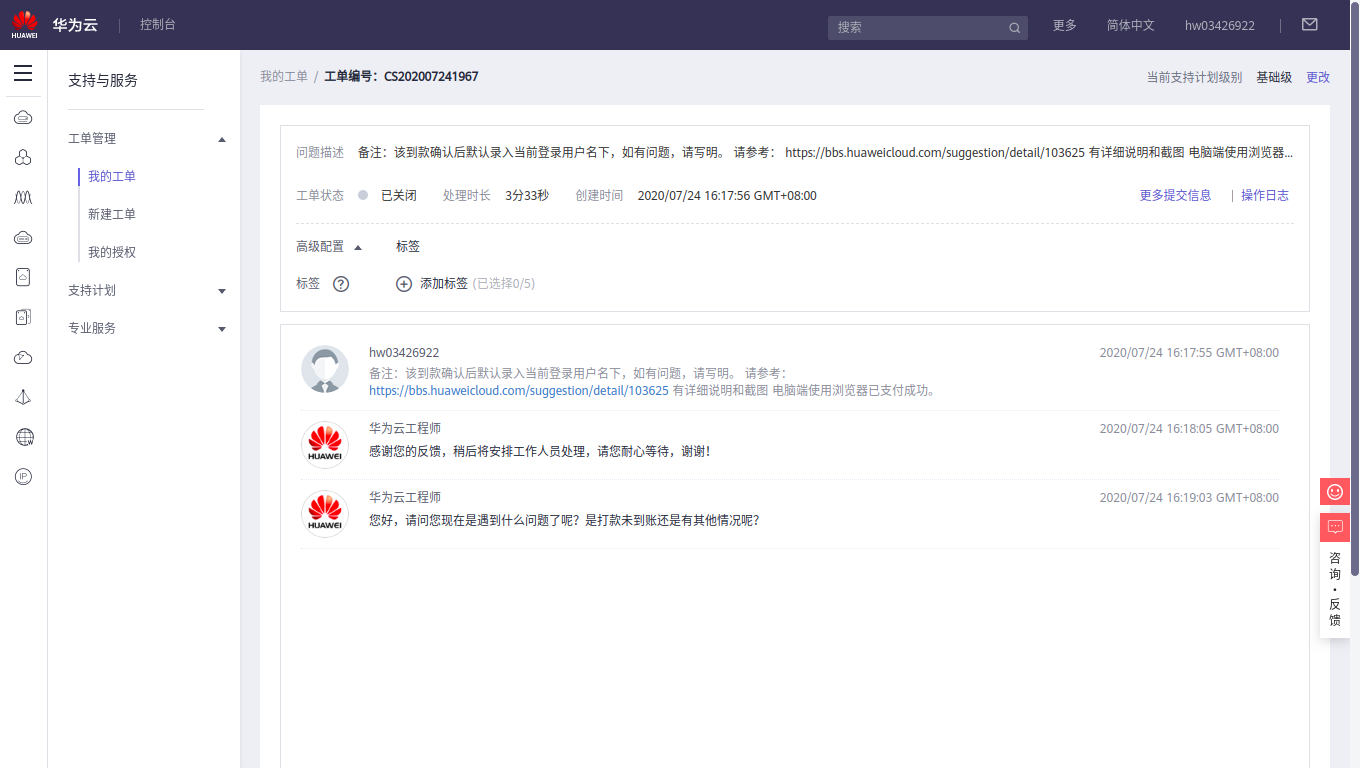This screenshot has width=1360, height=768.
Task: Click the IP circle icon in the sidebar
Action: [23, 477]
